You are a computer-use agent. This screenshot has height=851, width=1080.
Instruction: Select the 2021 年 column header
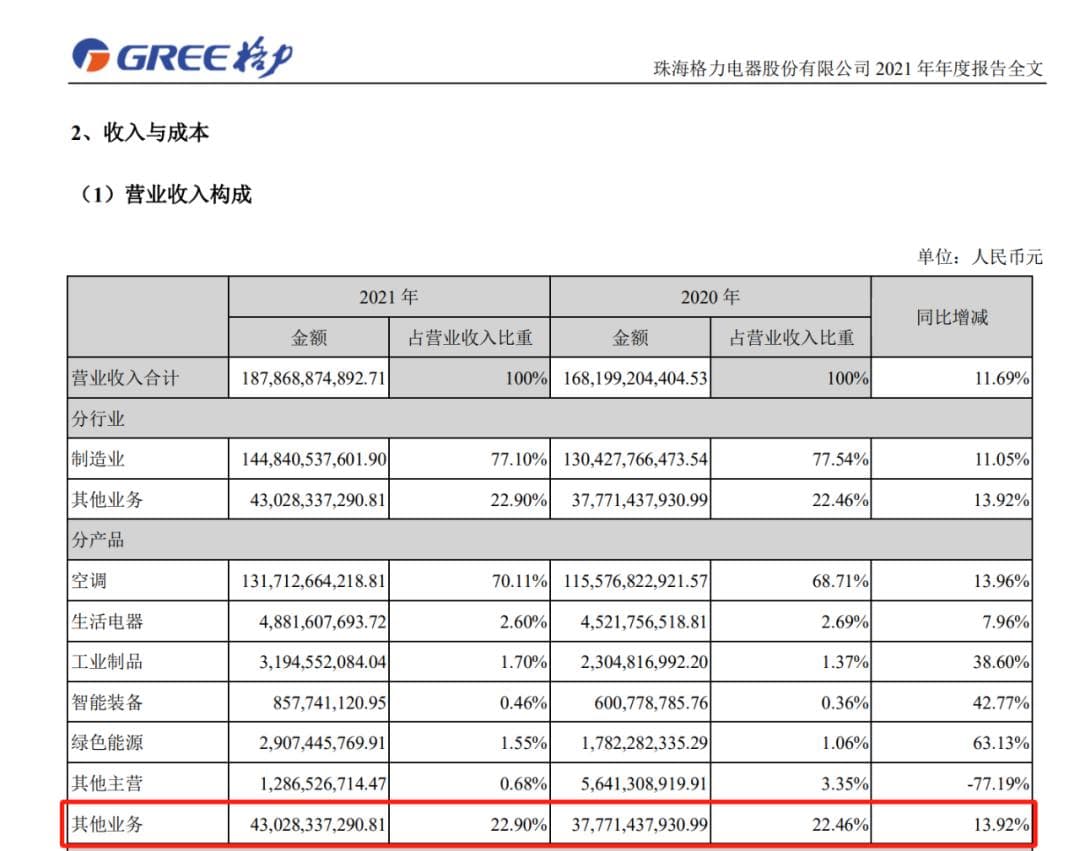[x=388, y=297]
